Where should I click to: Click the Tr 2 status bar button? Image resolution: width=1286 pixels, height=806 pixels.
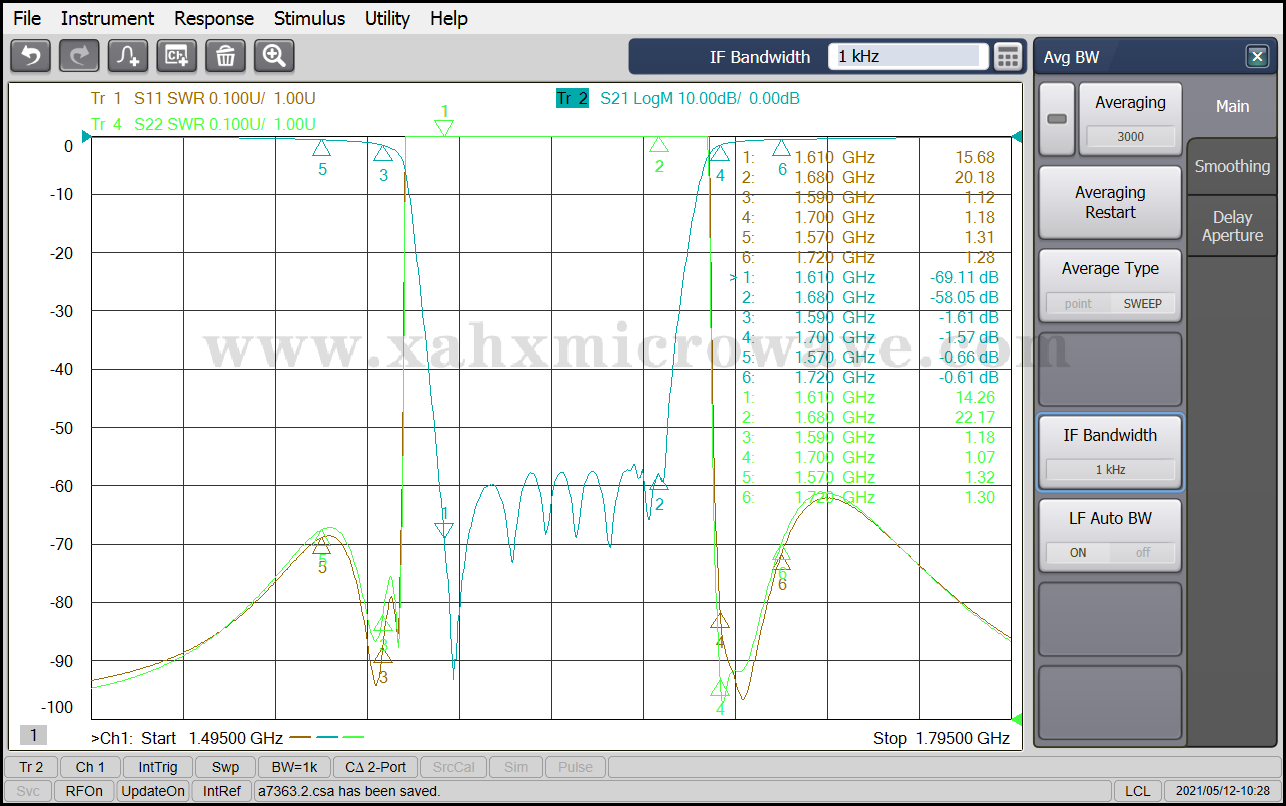pos(31,767)
